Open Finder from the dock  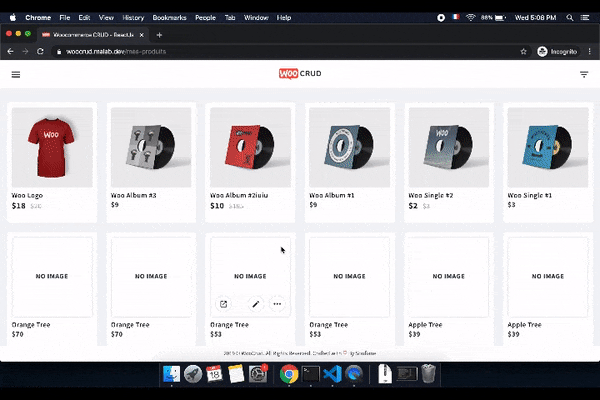click(x=171, y=374)
